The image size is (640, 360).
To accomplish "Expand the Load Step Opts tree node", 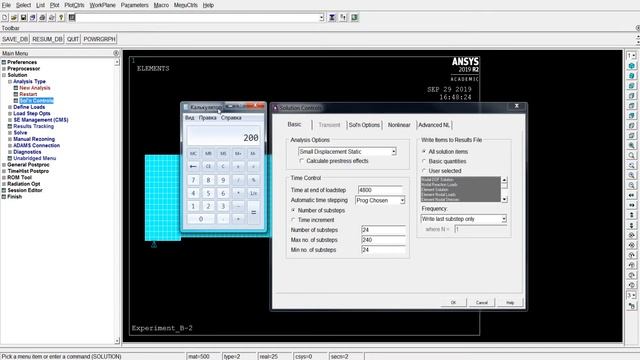I will click(x=10, y=113).
